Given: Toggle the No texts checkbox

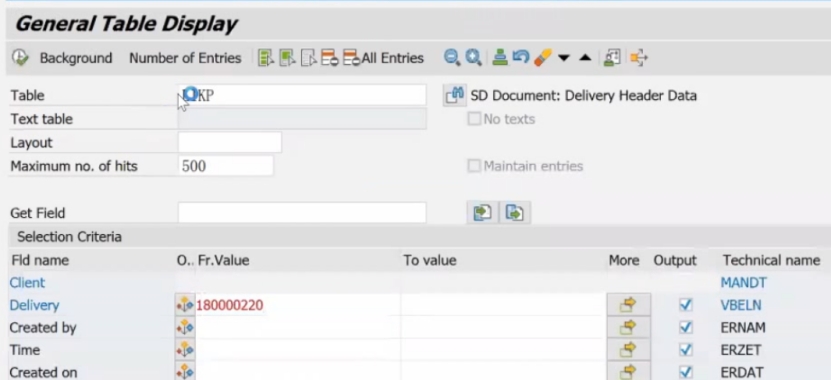Looking at the screenshot, I should pyautogui.click(x=474, y=119).
